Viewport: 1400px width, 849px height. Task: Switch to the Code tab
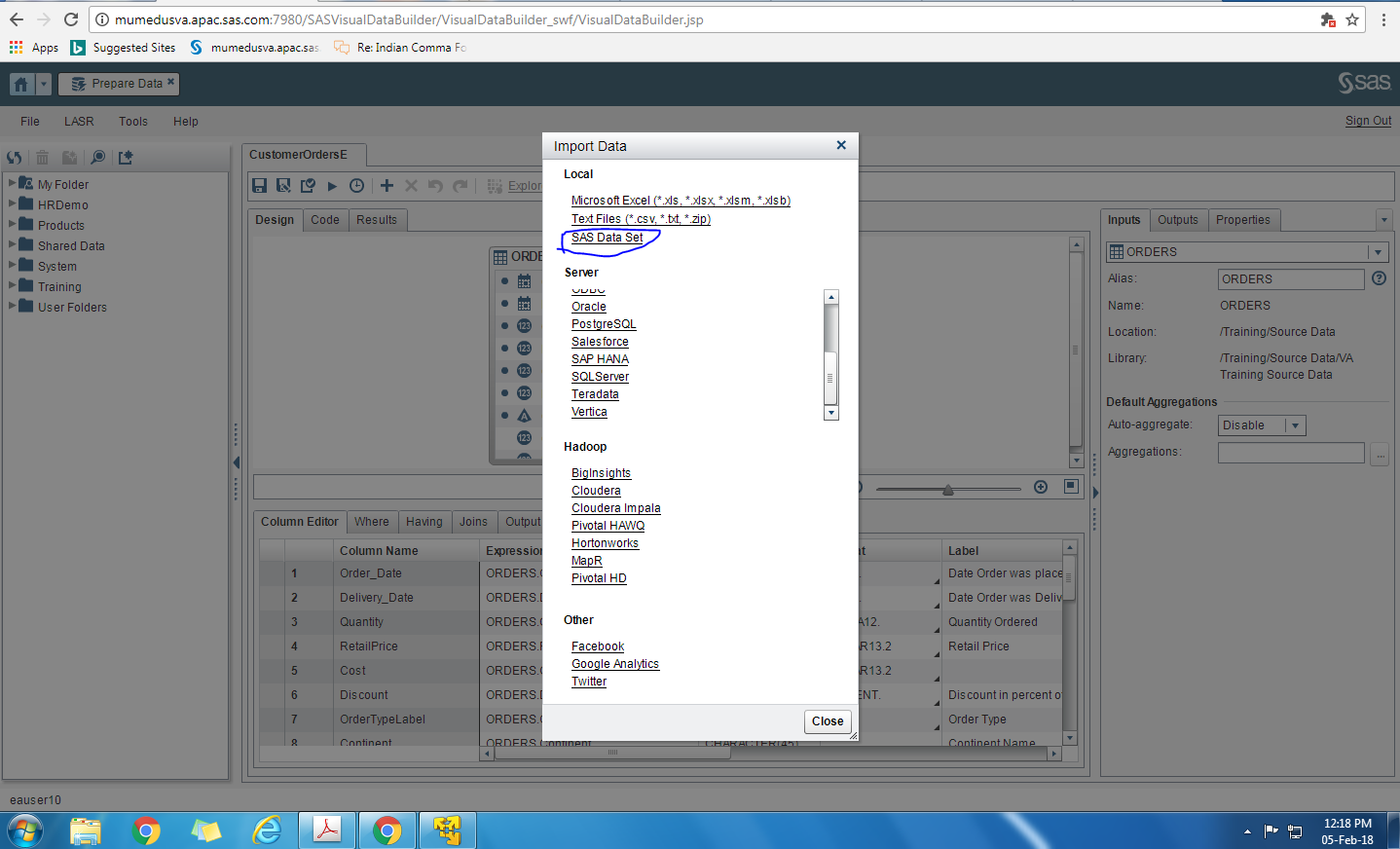(x=325, y=220)
